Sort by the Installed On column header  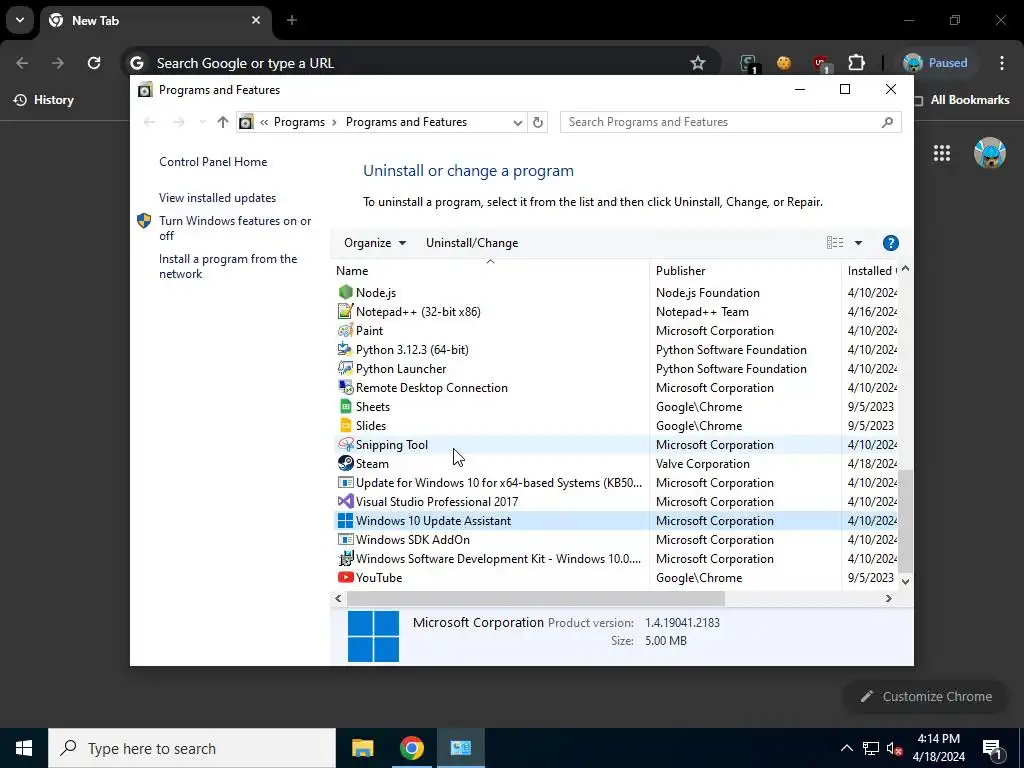pyautogui.click(x=870, y=270)
